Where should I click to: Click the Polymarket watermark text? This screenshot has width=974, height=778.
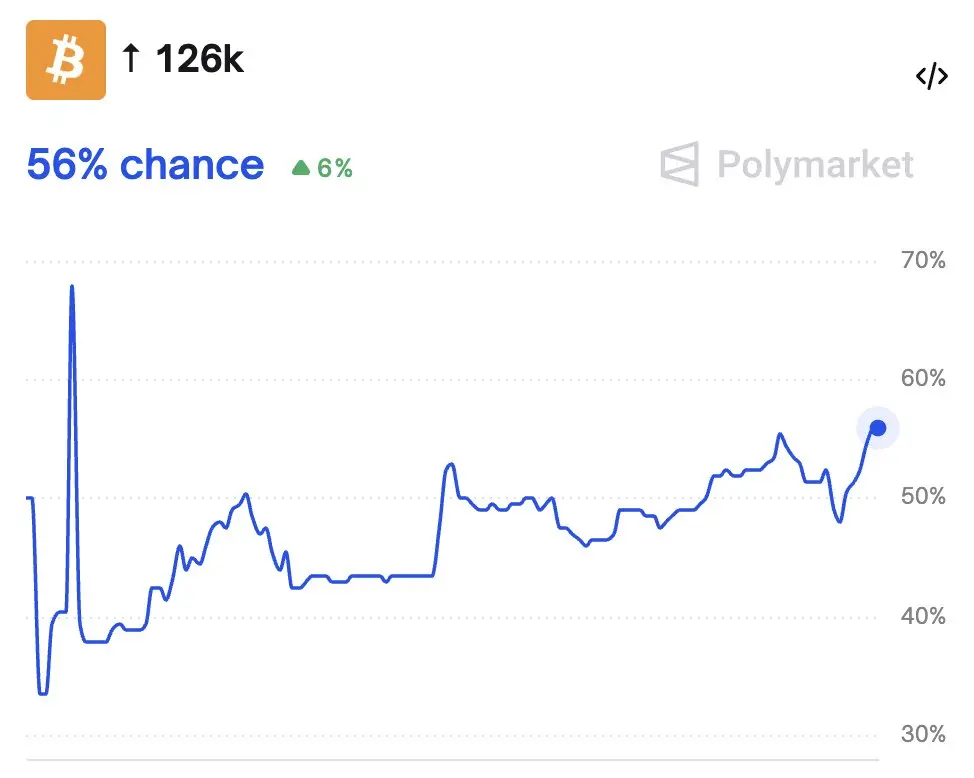click(815, 165)
